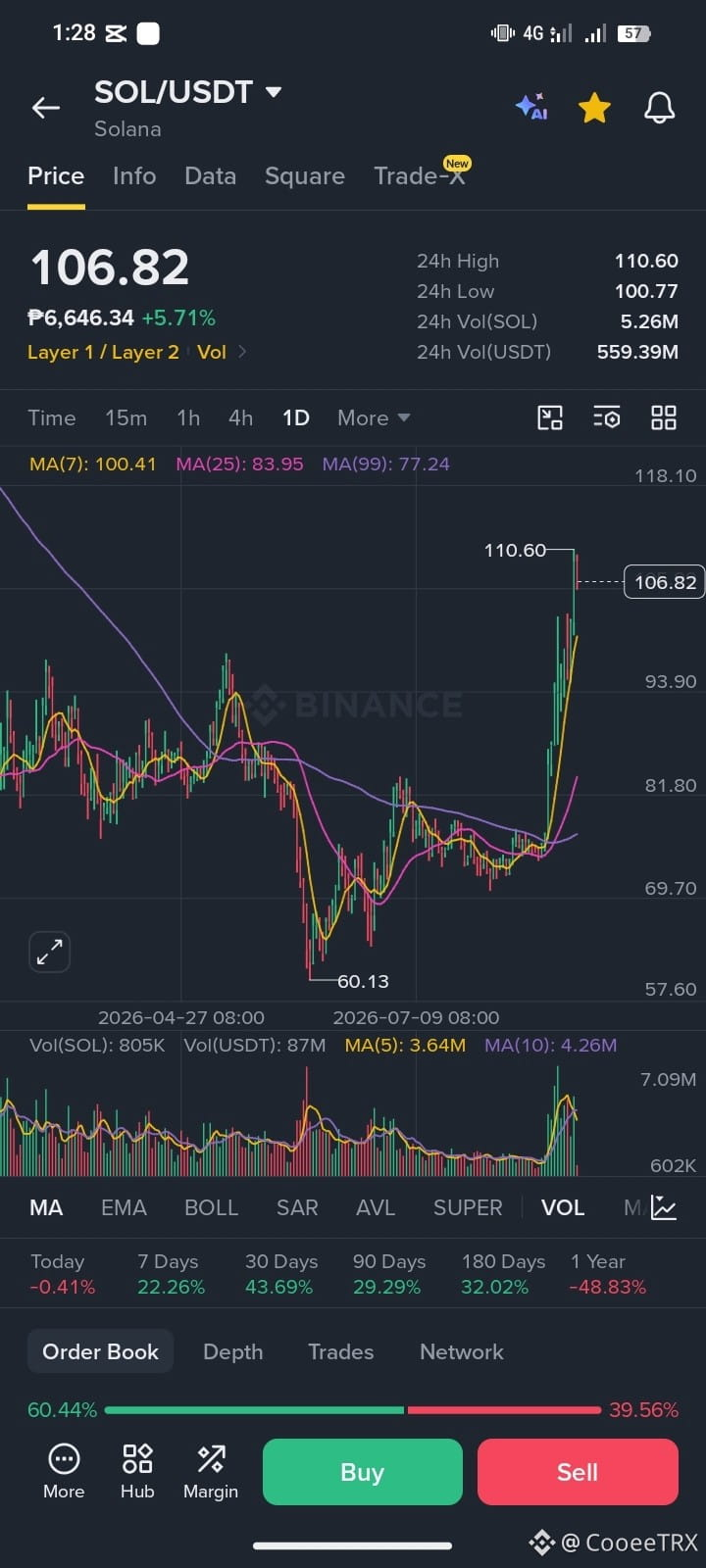Toggle the favorite star icon
The width and height of the screenshot is (706, 1568).
(594, 108)
